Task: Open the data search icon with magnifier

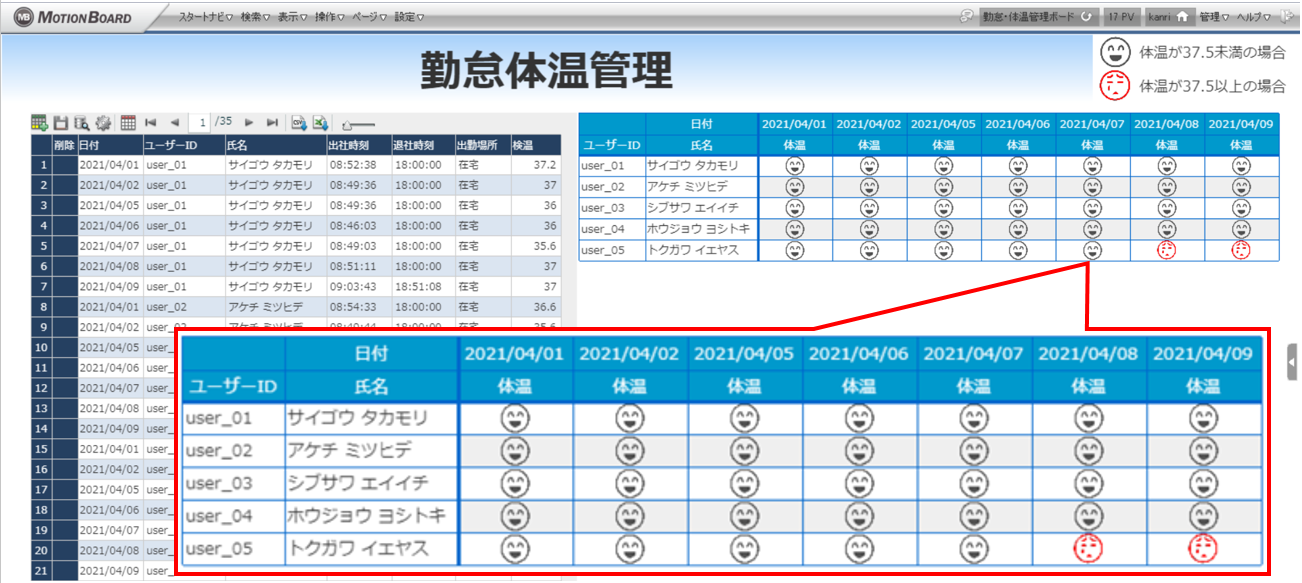Action: (81, 123)
